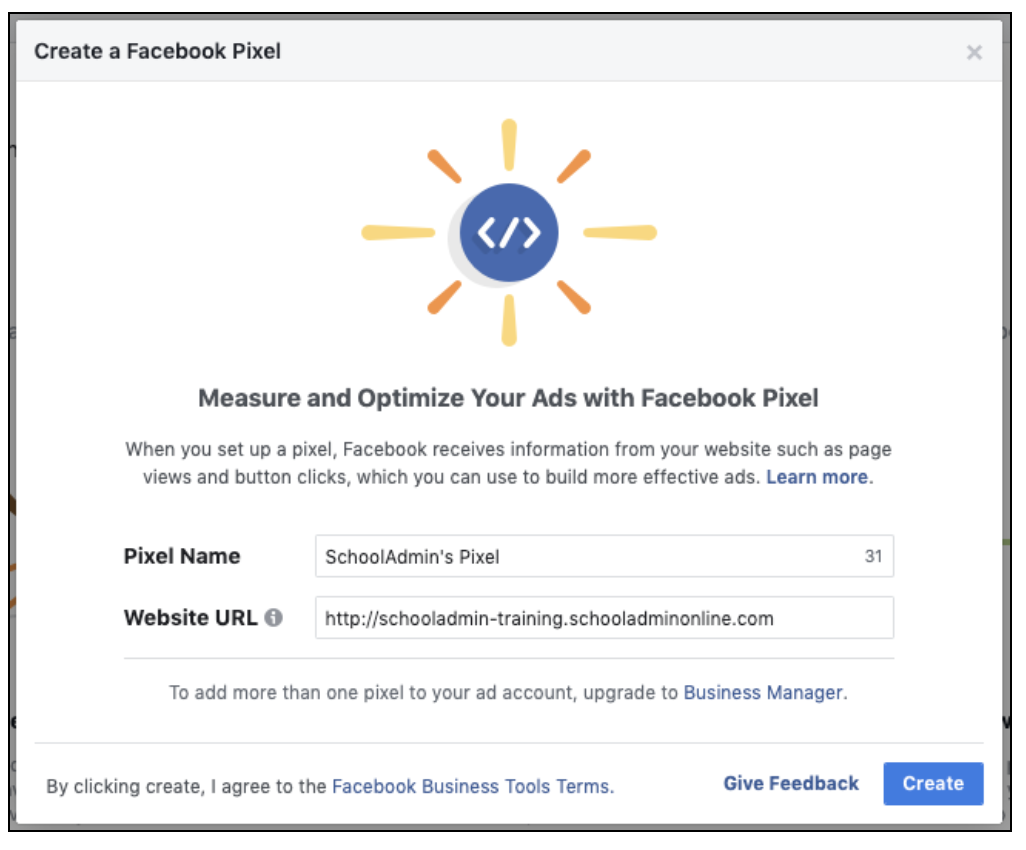The height and width of the screenshot is (850, 1026).
Task: Click the left yellow ray of sunburst
Action: tap(398, 233)
